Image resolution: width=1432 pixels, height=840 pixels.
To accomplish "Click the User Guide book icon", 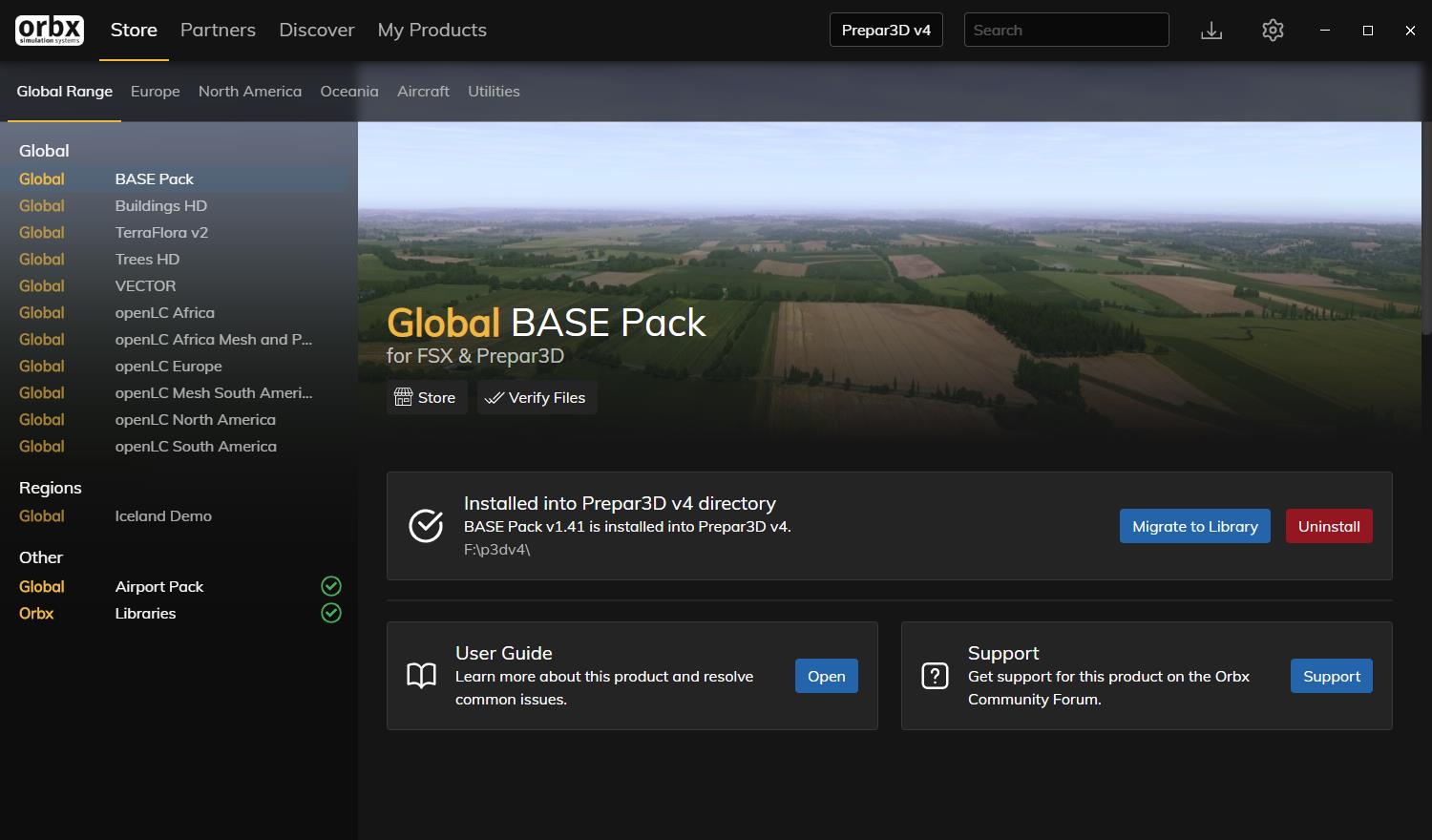I will [421, 676].
